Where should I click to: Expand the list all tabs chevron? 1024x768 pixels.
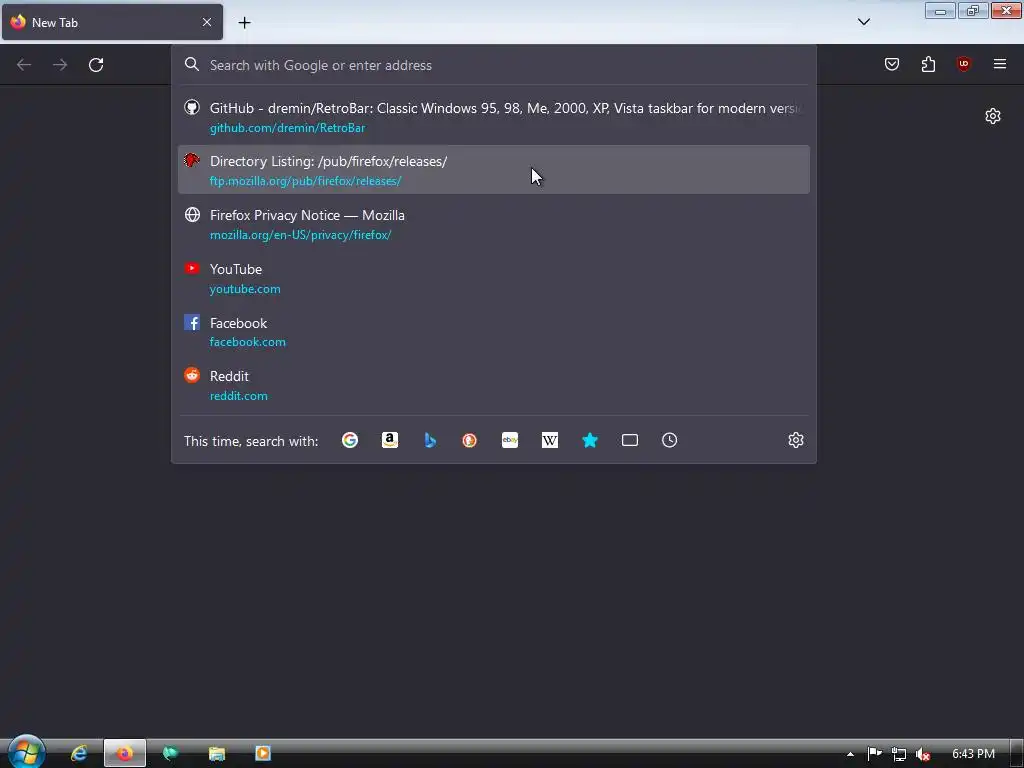pyautogui.click(x=863, y=22)
